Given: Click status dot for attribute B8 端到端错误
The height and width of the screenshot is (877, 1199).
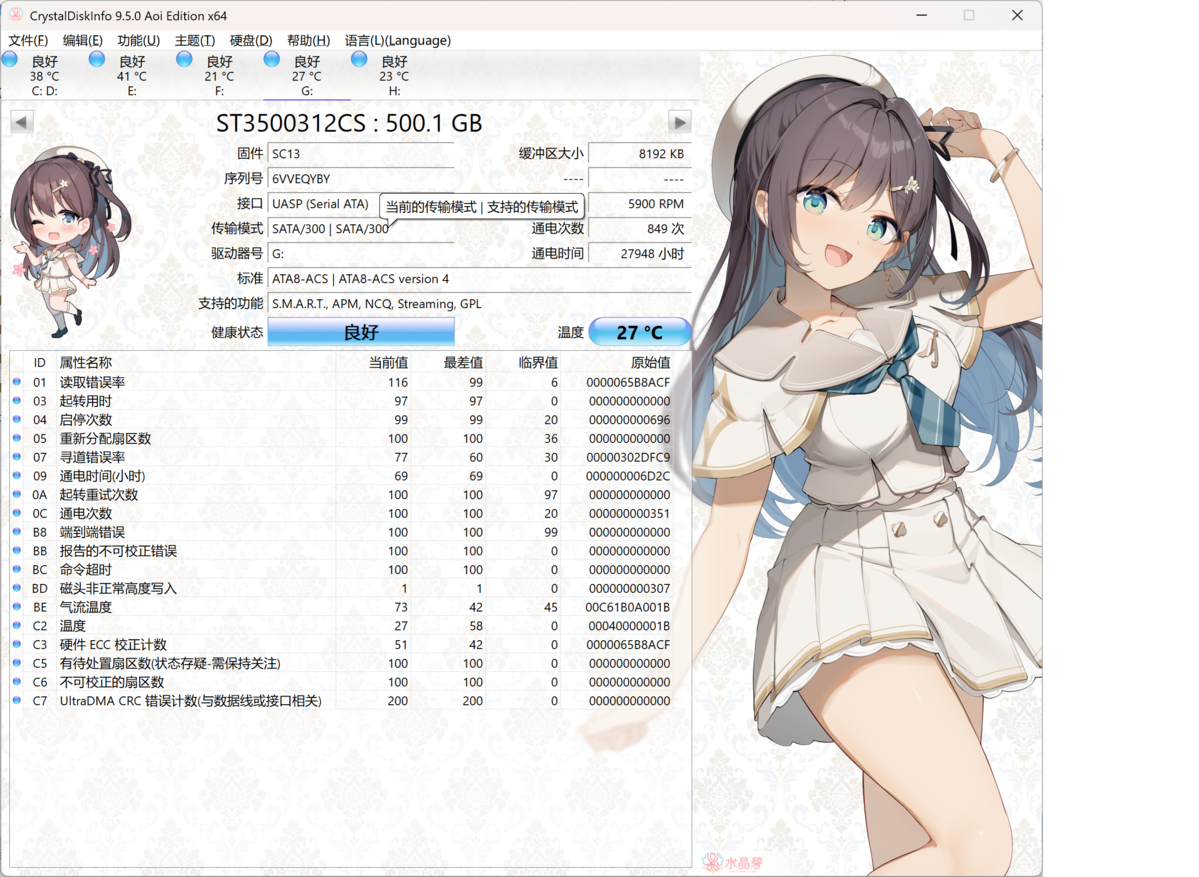Looking at the screenshot, I should (17, 531).
